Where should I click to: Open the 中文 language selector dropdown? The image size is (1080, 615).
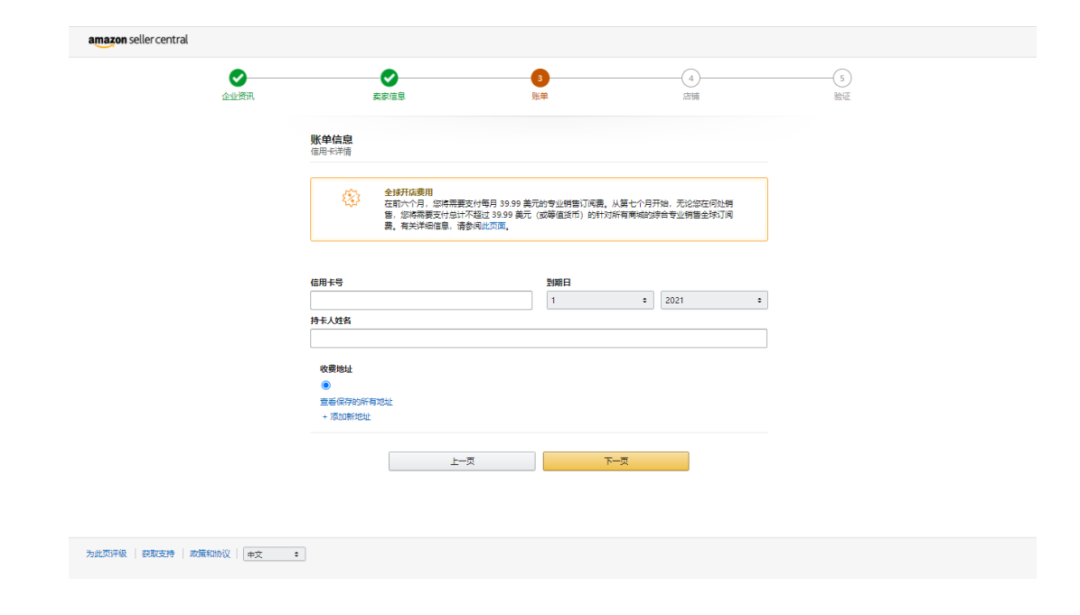[272, 553]
